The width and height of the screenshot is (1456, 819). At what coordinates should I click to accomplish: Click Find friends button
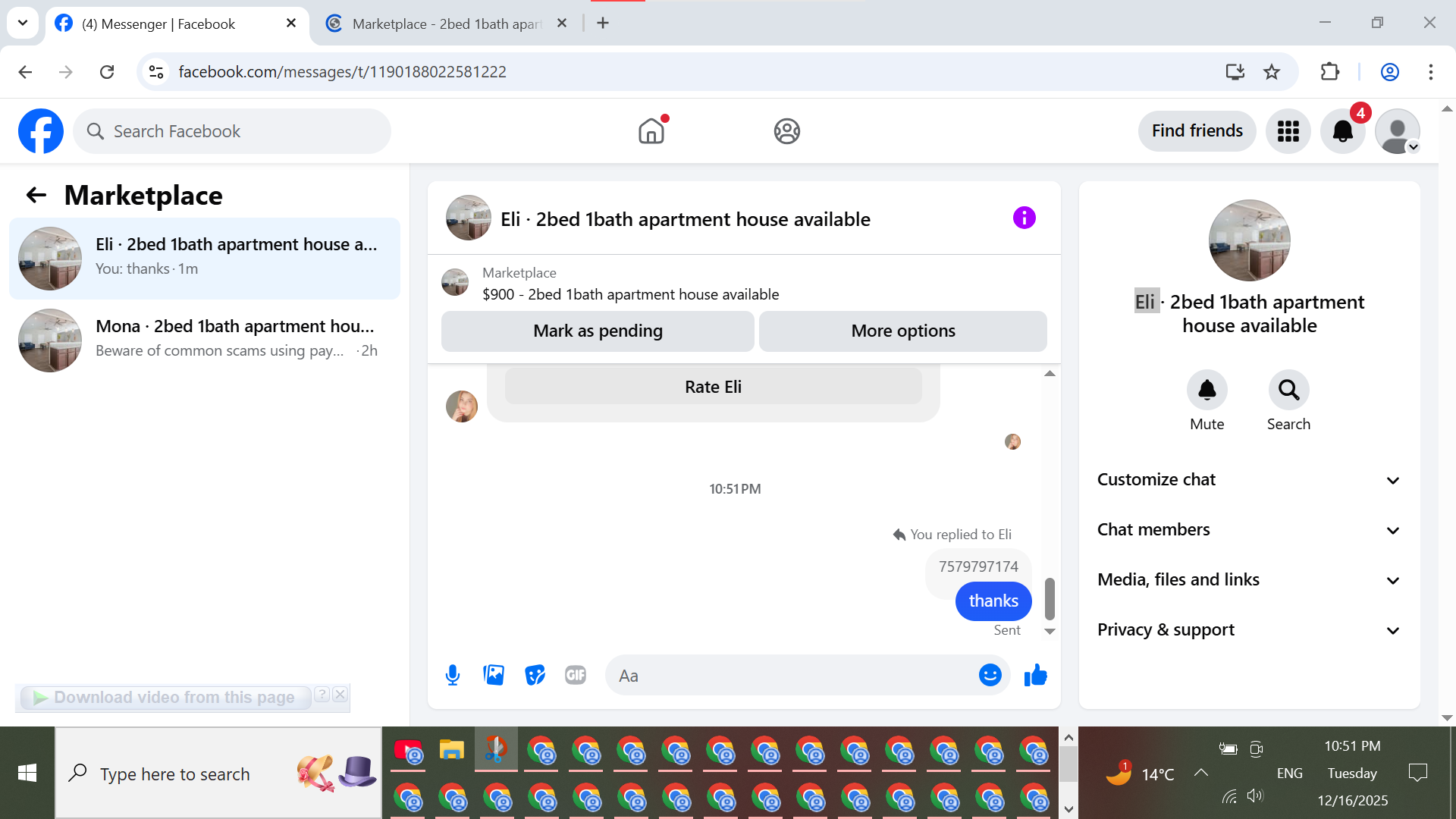tap(1197, 131)
